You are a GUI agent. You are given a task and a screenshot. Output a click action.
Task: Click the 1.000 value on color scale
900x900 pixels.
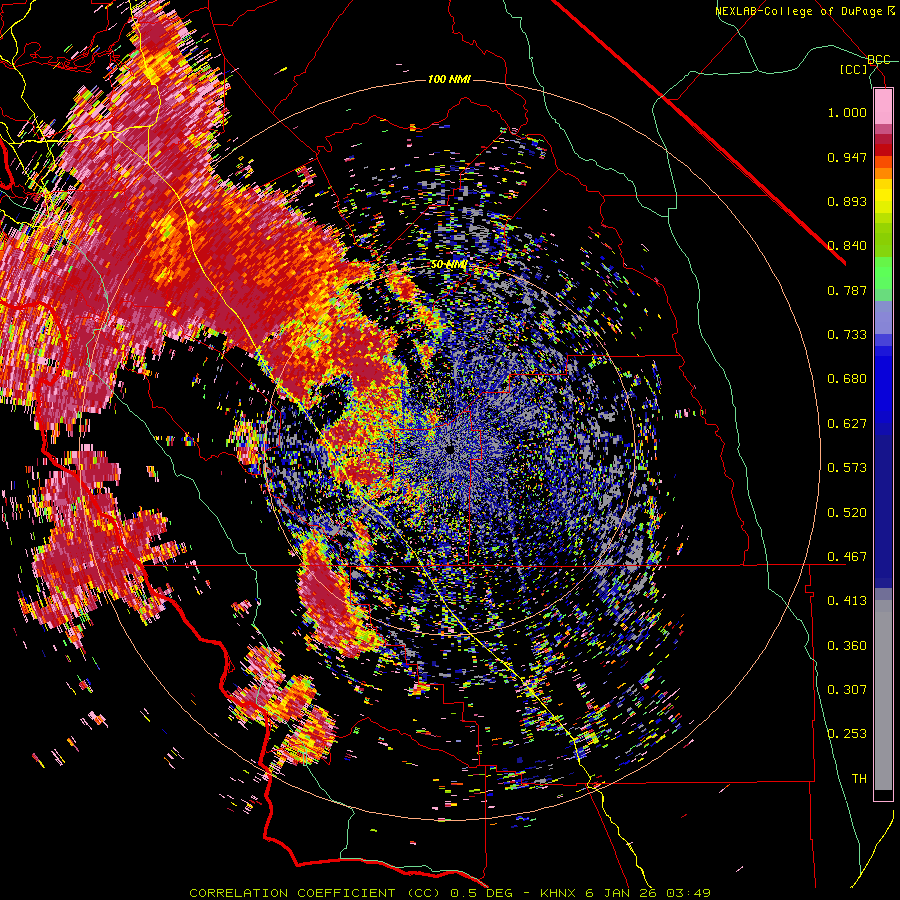847,112
